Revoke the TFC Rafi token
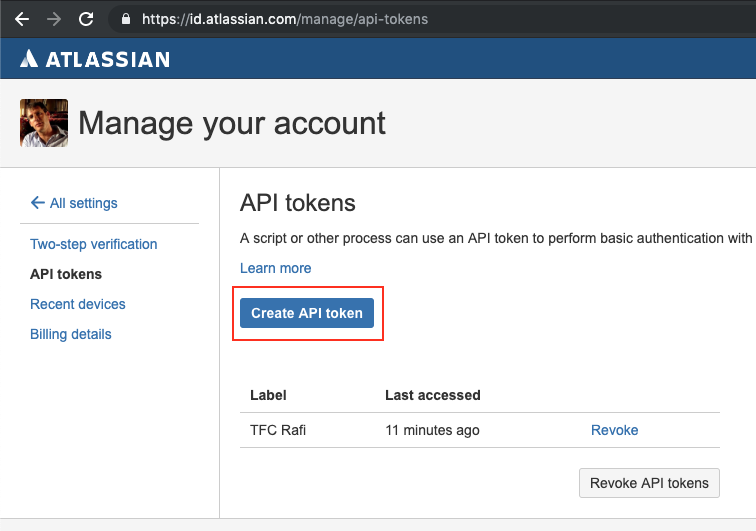The height and width of the screenshot is (531, 756). (x=614, y=430)
